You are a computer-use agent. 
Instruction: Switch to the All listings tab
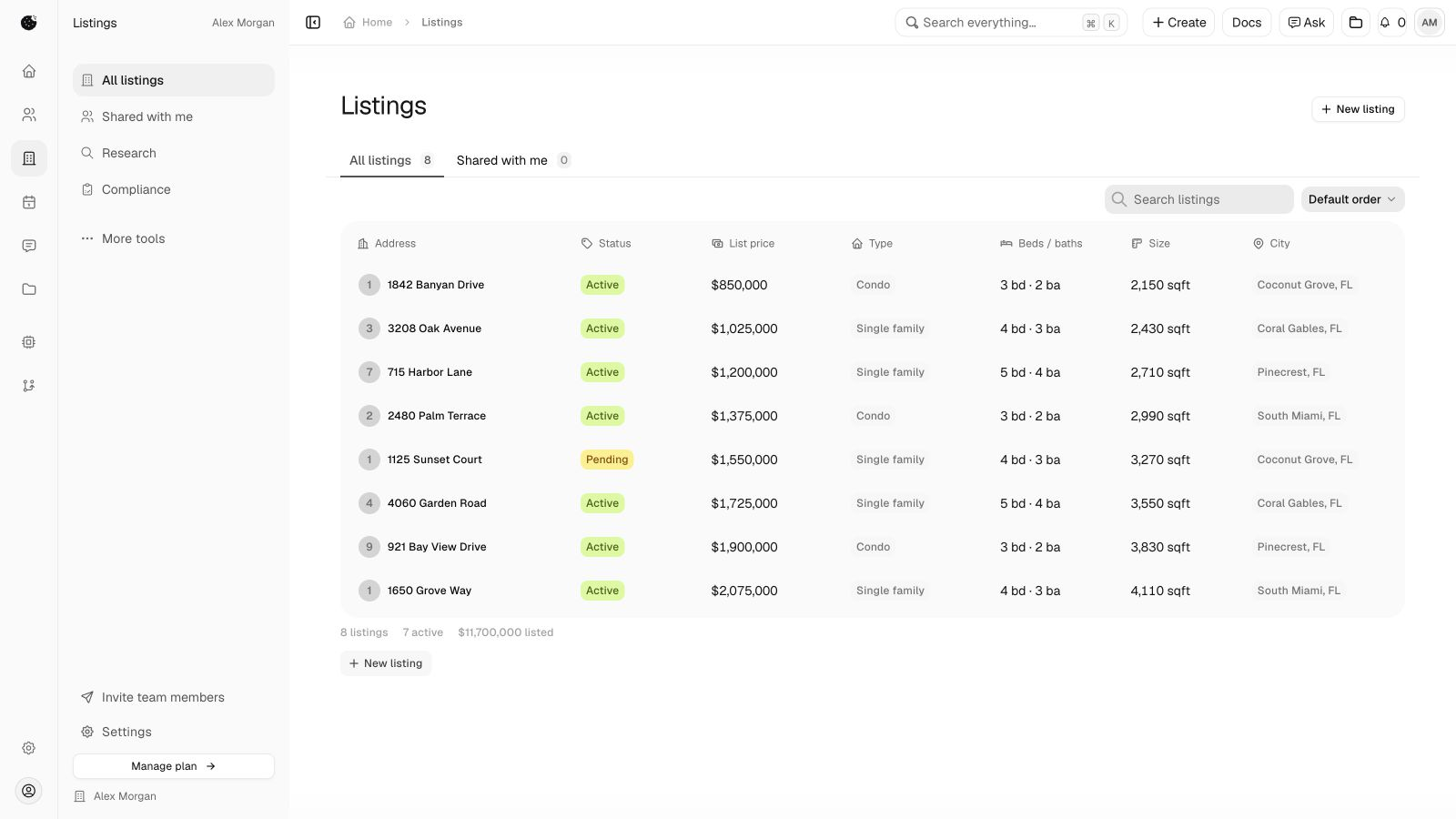(x=391, y=160)
